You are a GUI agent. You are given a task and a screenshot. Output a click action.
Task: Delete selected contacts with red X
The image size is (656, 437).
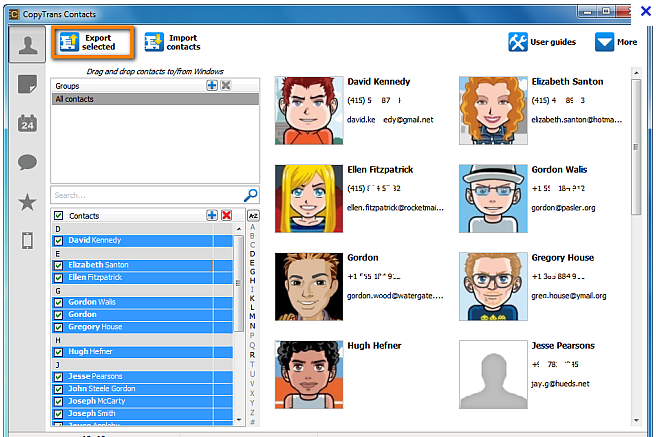[x=227, y=215]
